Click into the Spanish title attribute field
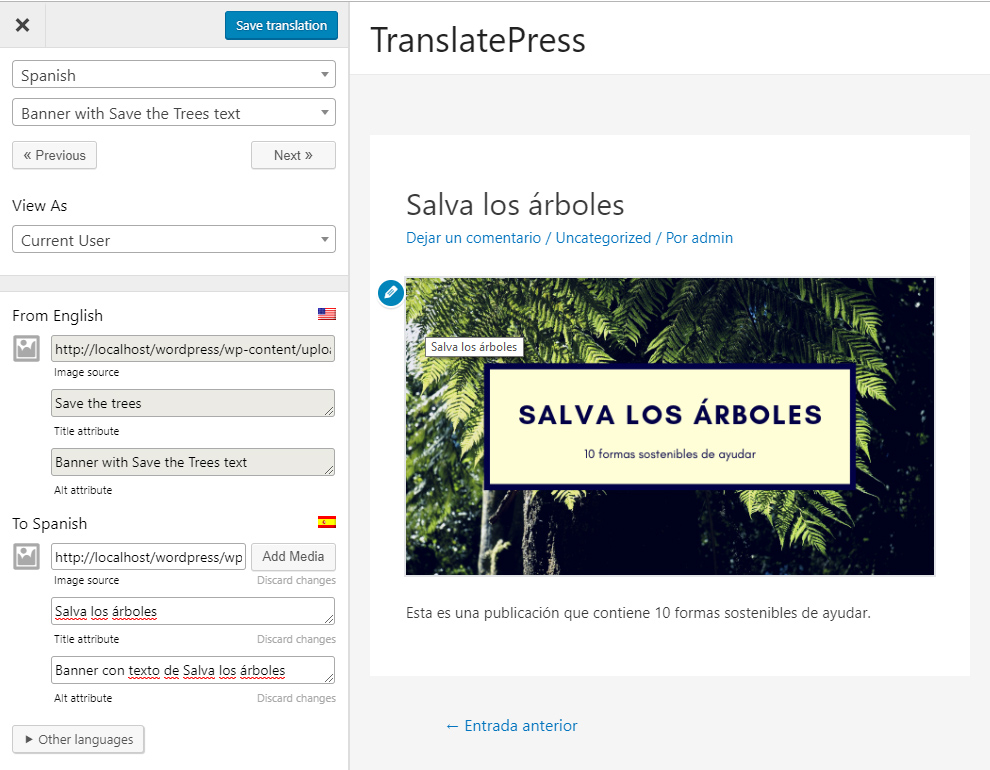Viewport: 990px width, 770px height. tap(192, 611)
